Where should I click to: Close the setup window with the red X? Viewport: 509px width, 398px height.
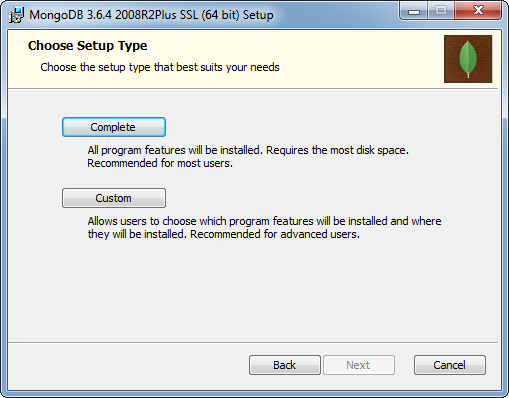(x=478, y=11)
